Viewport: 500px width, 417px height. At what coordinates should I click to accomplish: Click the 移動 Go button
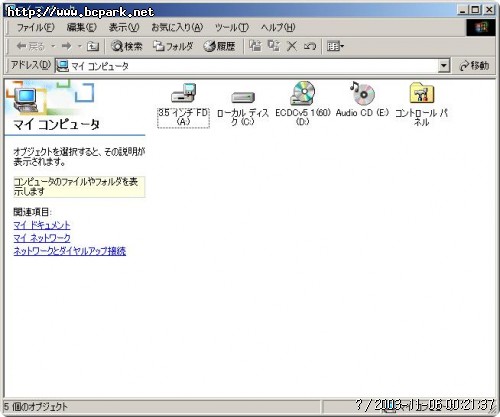[x=474, y=66]
